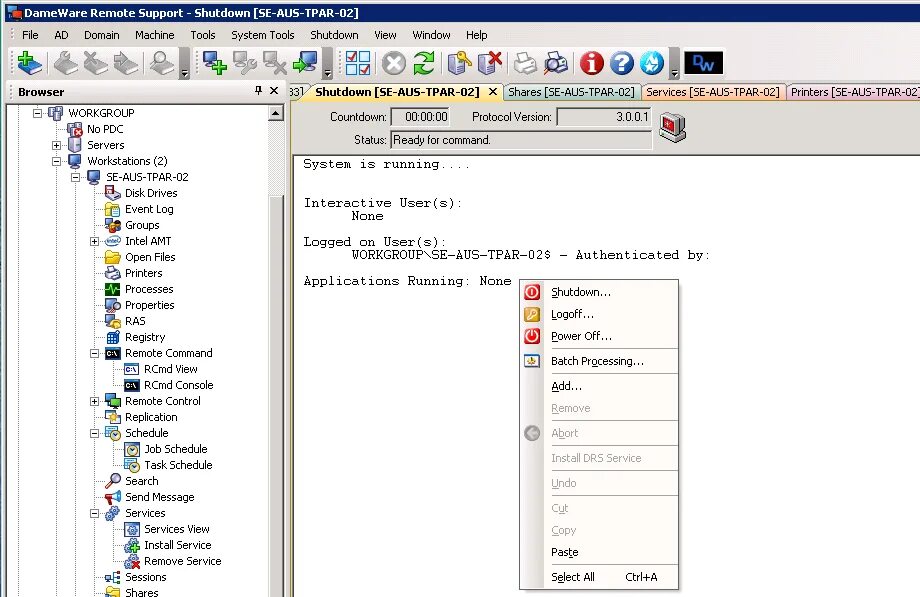This screenshot has width=920, height=597.
Task: Collapse the SE-AUS-TPAR-02 machine node
Action: click(x=76, y=177)
